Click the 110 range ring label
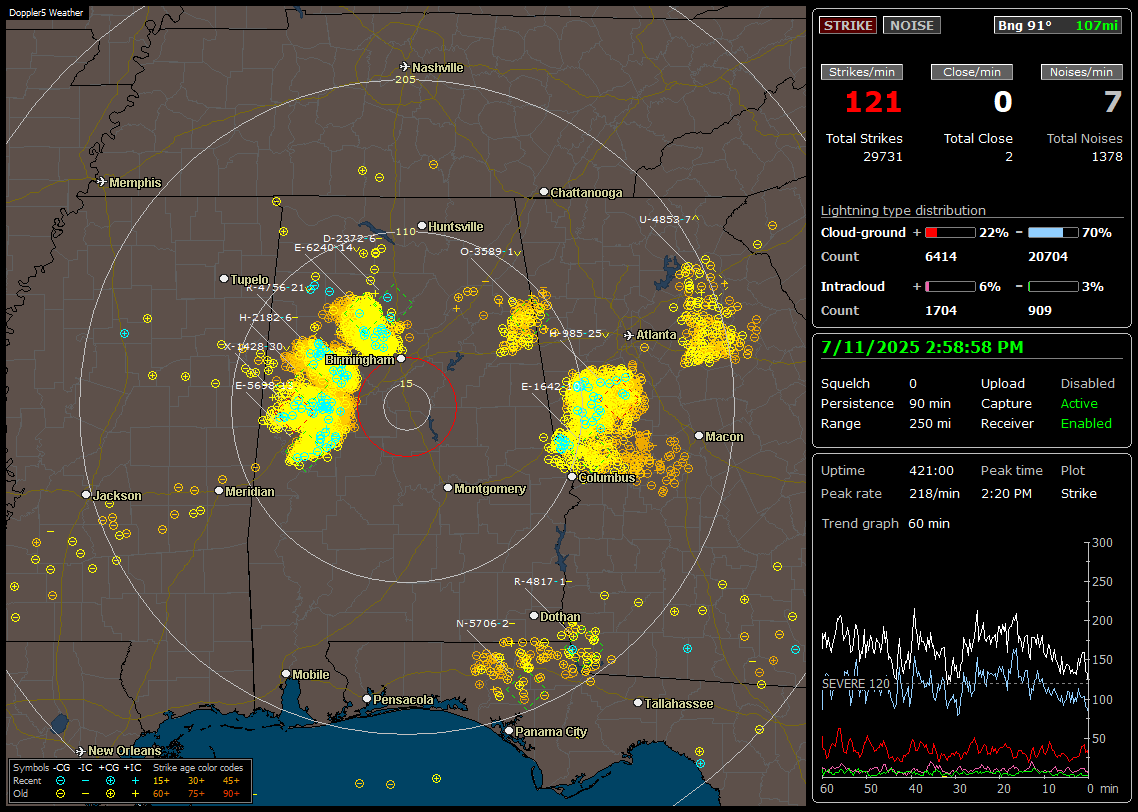1138x812 pixels. [405, 231]
